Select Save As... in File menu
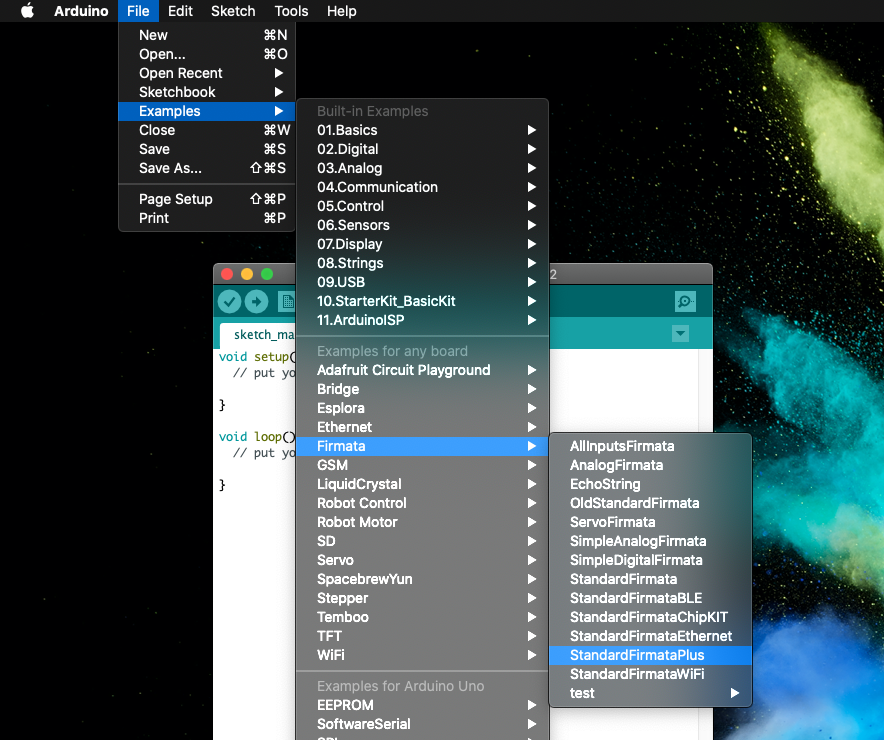The height and width of the screenshot is (740, 884). tap(170, 168)
